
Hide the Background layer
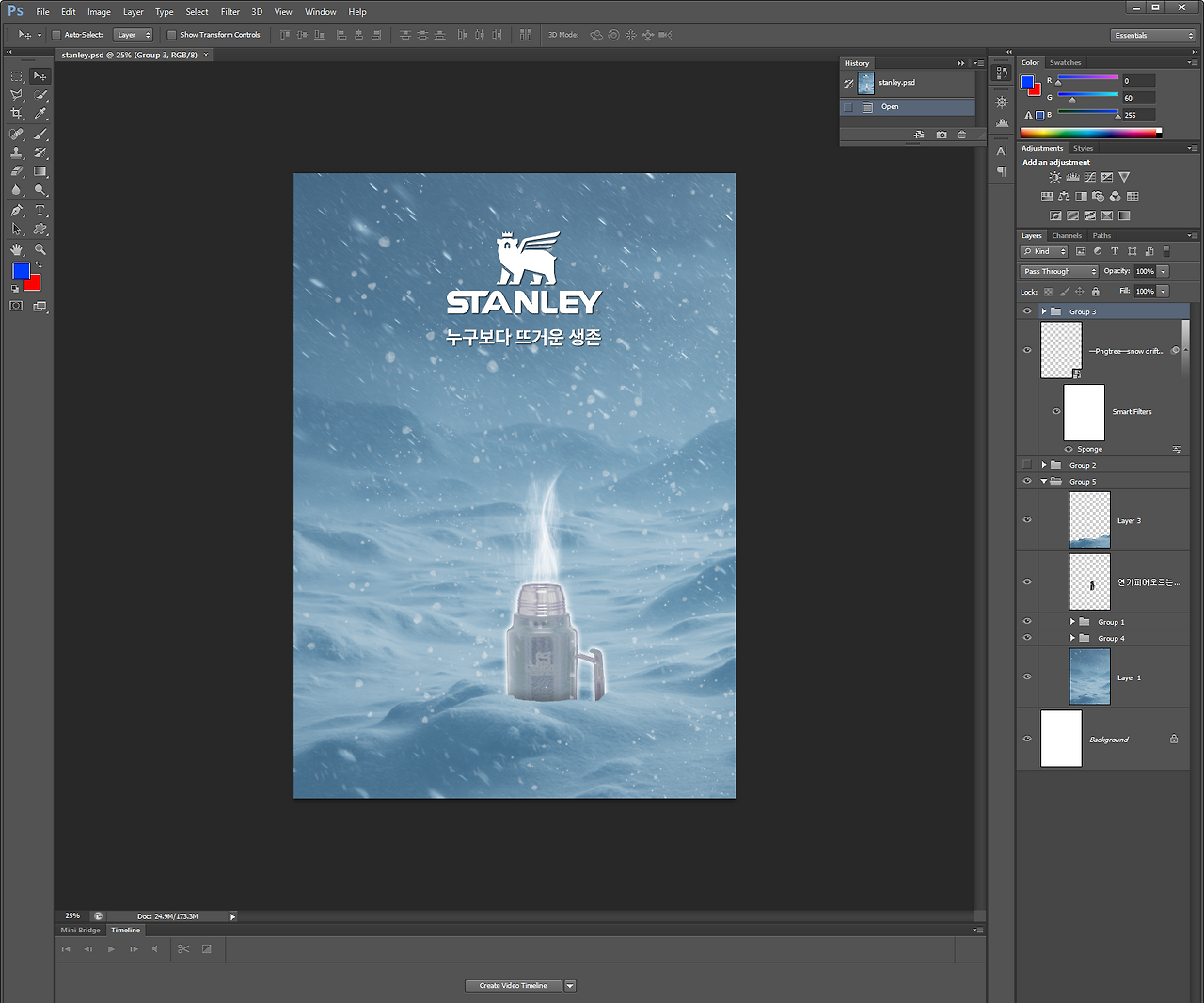click(1027, 739)
